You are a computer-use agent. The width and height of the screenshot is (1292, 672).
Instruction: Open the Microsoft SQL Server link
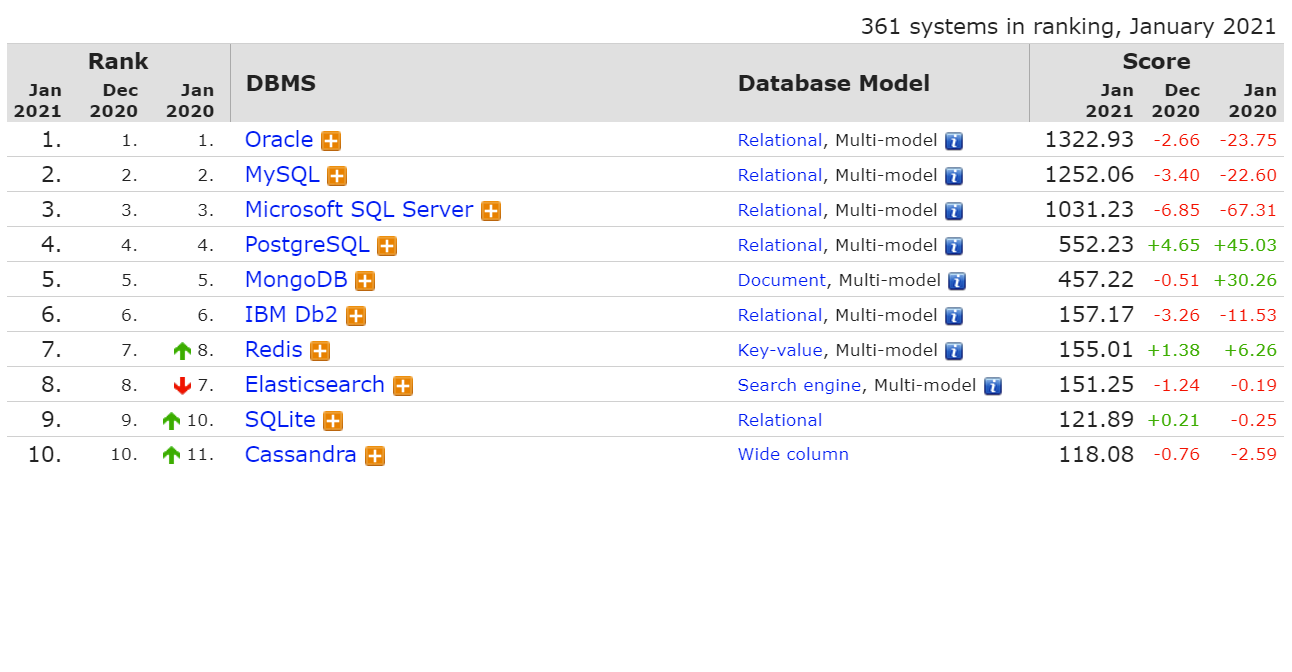(359, 210)
